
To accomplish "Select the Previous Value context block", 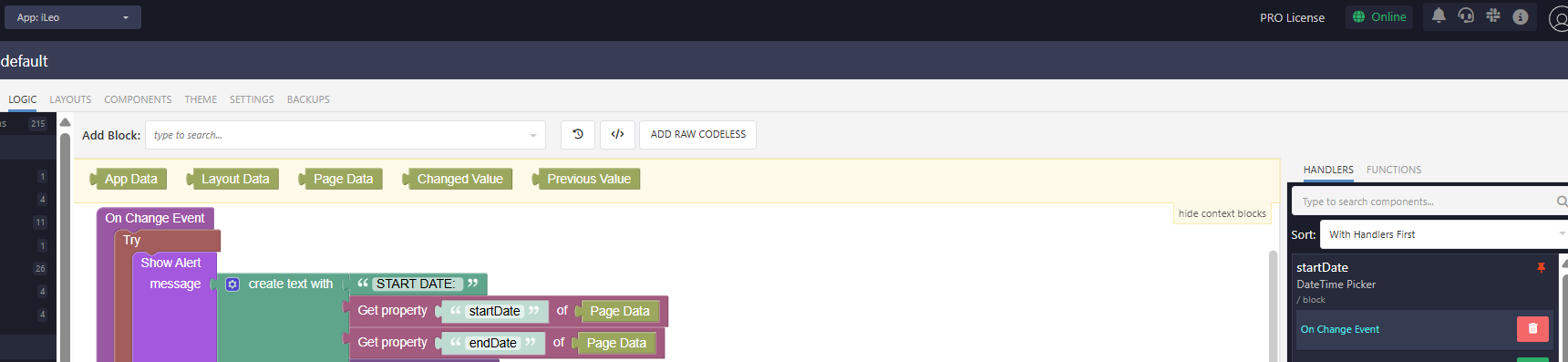I will point(585,179).
